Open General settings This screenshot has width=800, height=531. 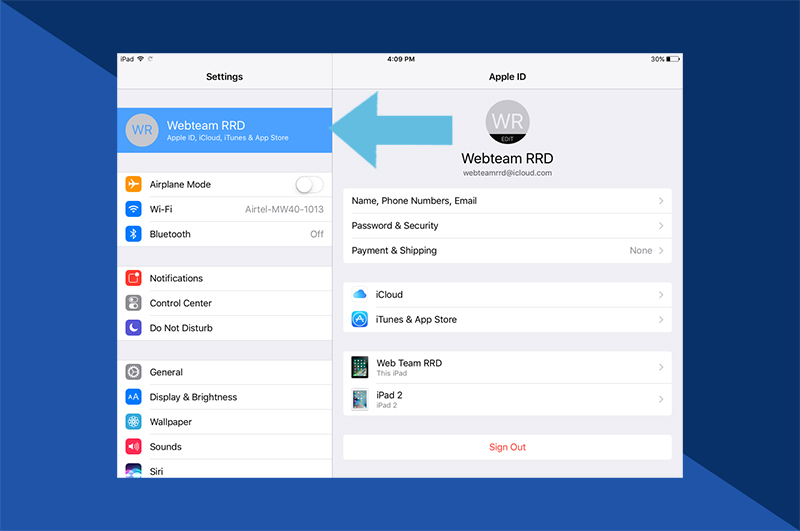224,372
